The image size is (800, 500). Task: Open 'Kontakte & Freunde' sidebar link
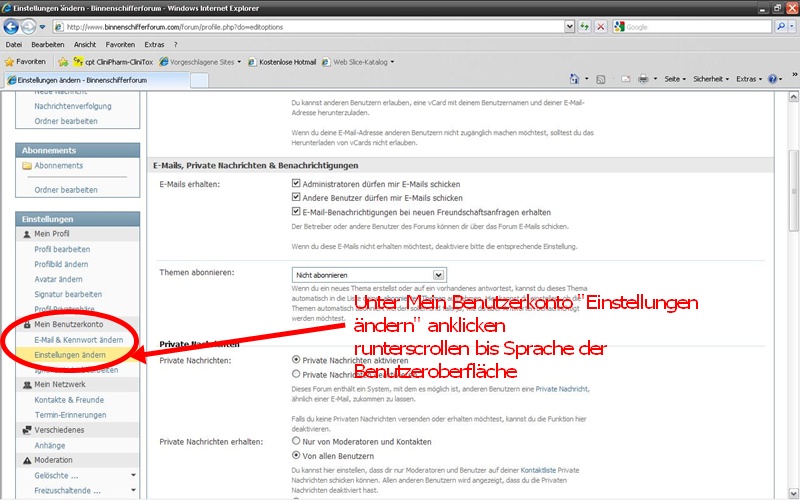[x=70, y=400]
